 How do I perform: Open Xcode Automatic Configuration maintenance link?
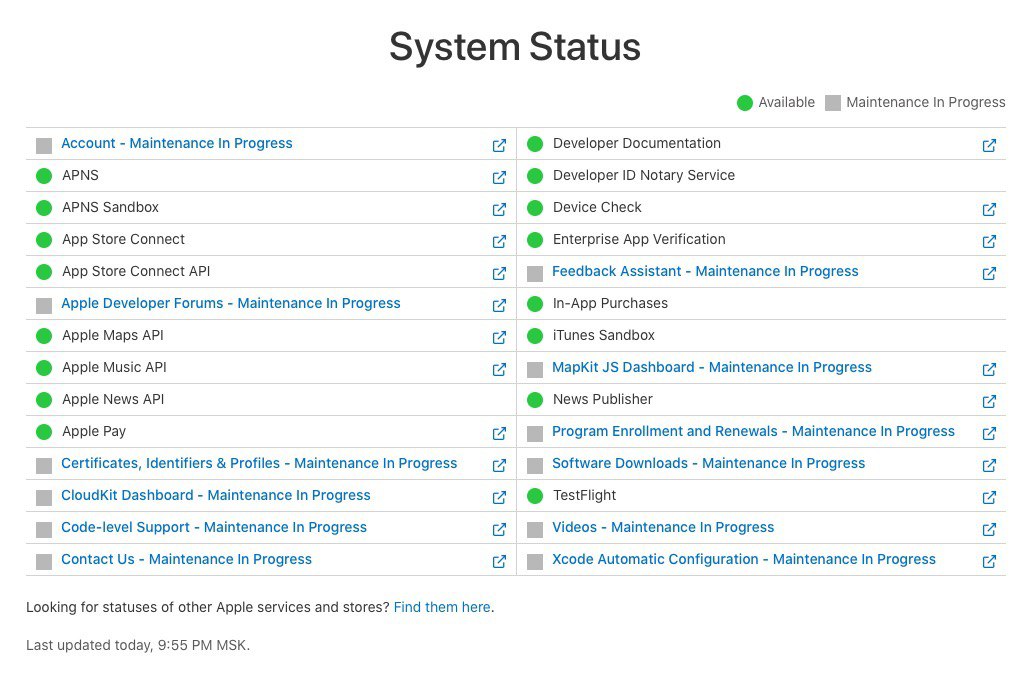point(744,560)
